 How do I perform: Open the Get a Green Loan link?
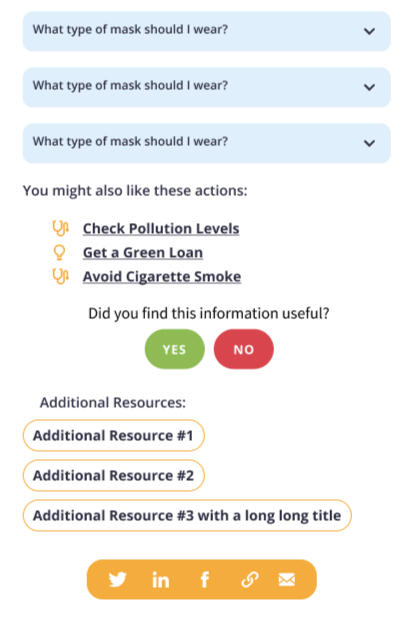[143, 252]
